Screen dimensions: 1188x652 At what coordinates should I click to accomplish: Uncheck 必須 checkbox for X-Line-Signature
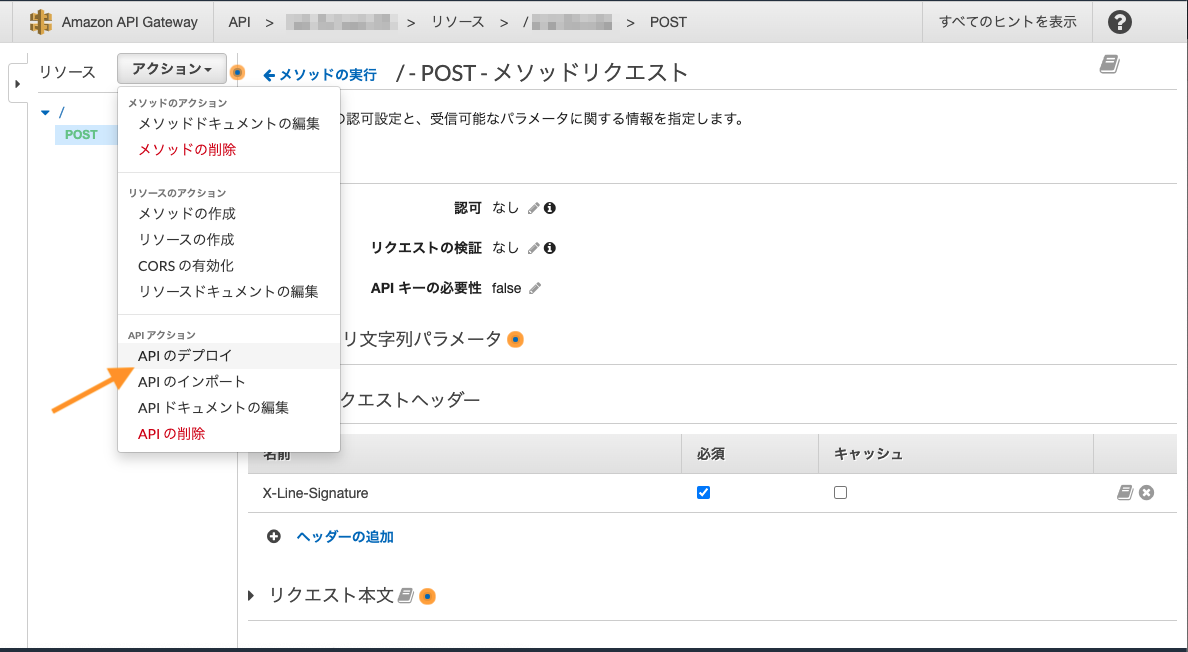click(703, 492)
